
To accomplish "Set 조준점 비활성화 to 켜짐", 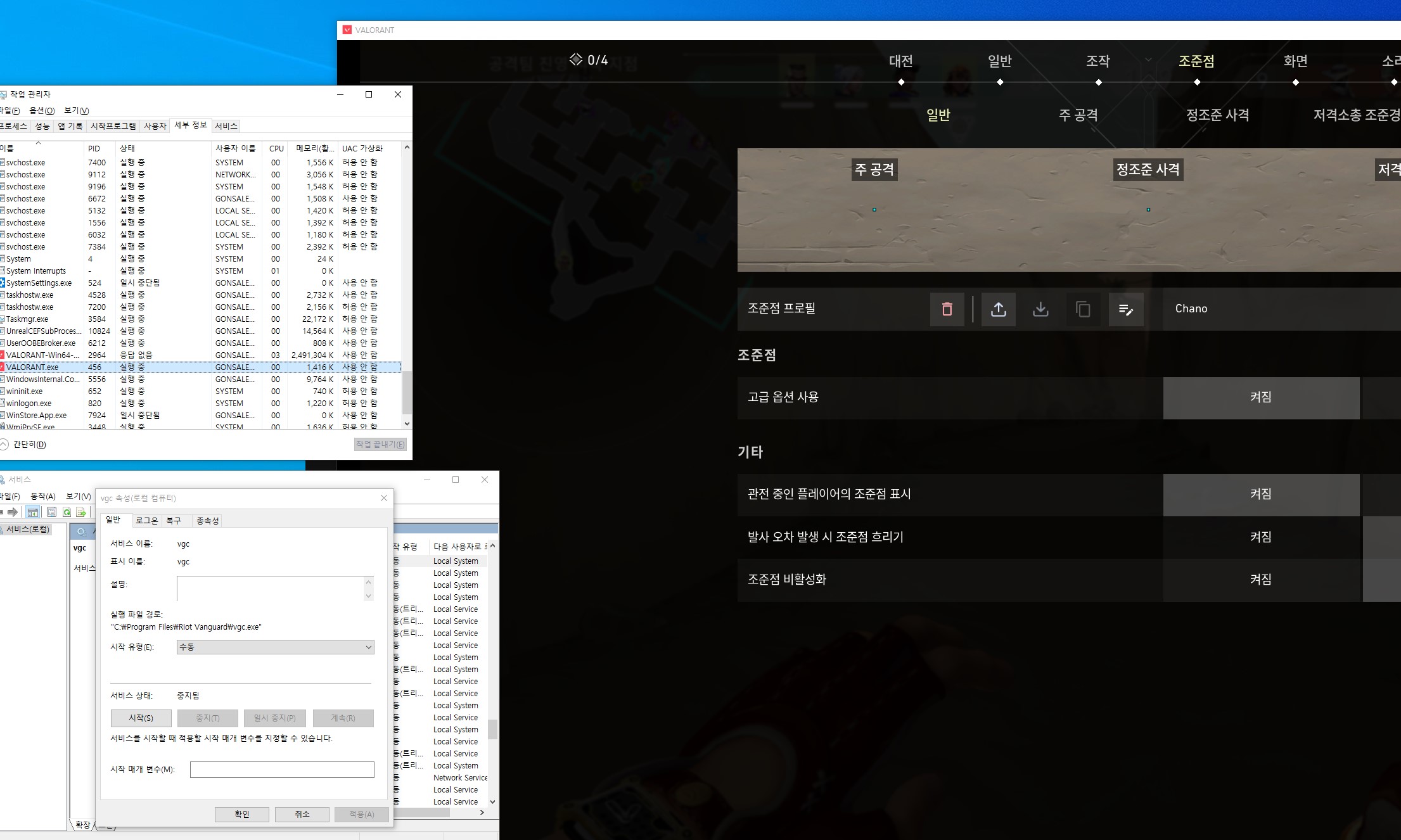I will tap(1260, 580).
